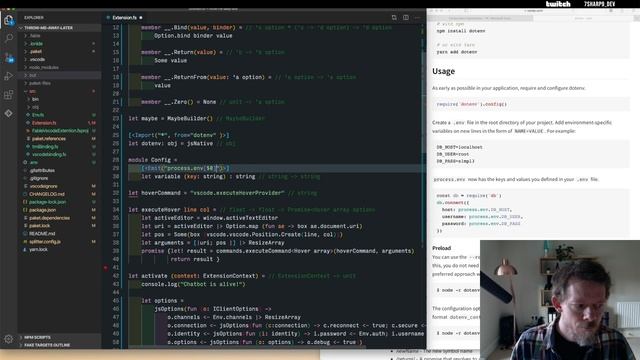Open paket.lock in the explorer
The image size is (640, 360).
39,226
